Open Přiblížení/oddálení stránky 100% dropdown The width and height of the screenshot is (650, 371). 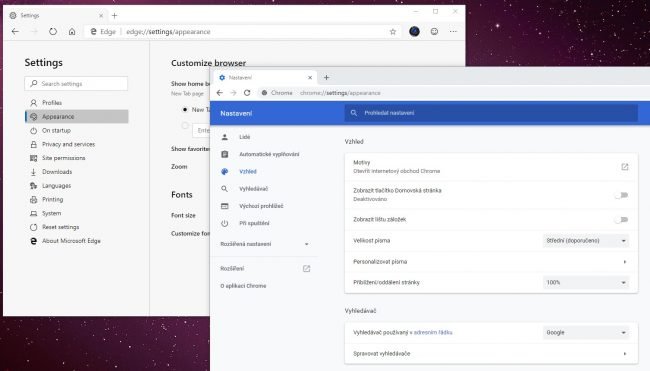pos(585,282)
